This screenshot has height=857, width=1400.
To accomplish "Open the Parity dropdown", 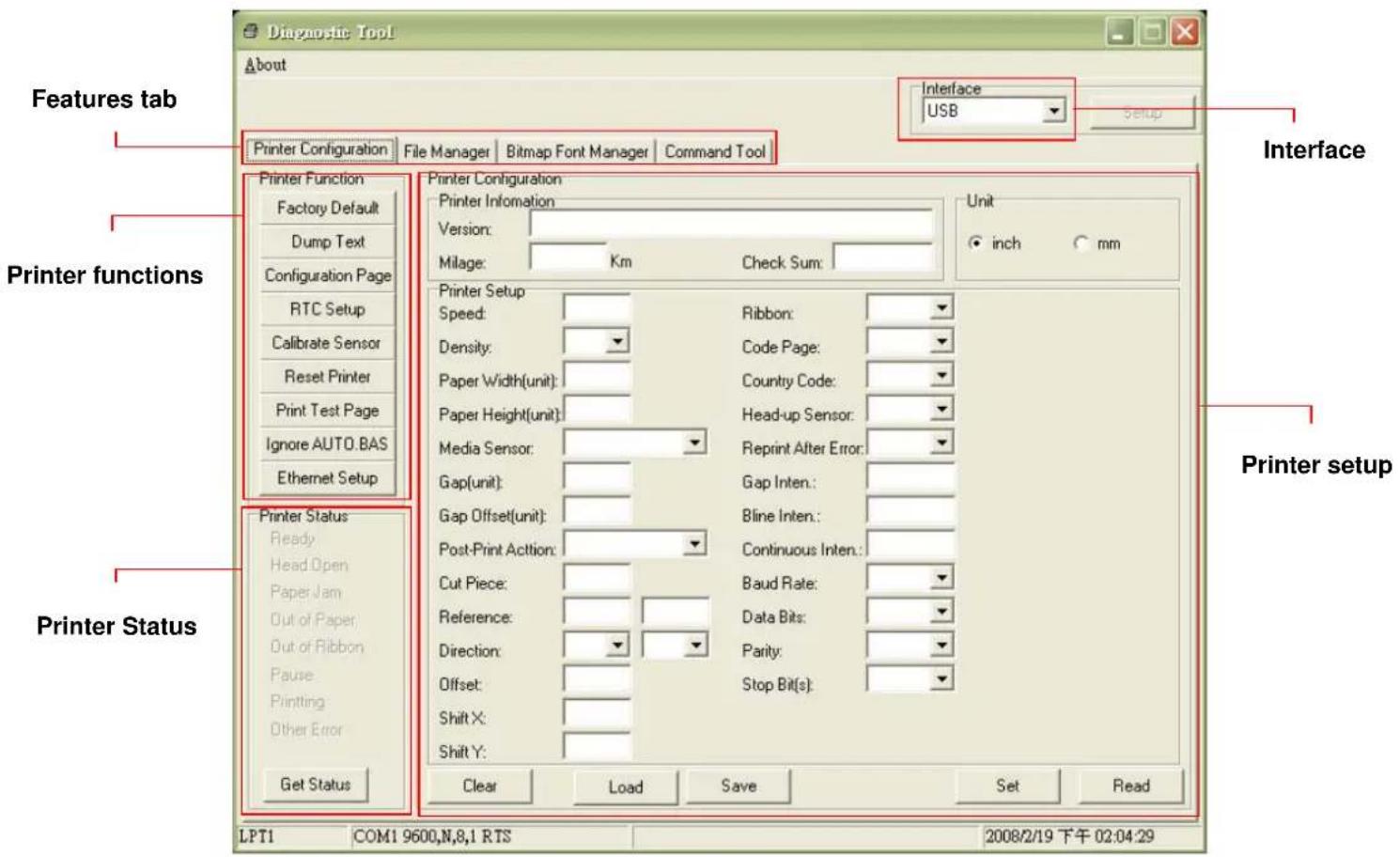I will pyautogui.click(x=941, y=646).
